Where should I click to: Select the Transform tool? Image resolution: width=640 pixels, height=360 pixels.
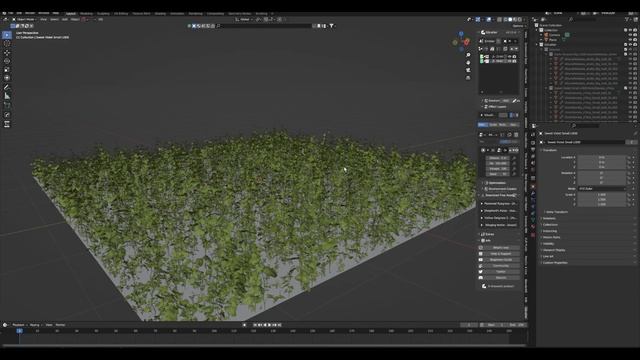point(7,78)
